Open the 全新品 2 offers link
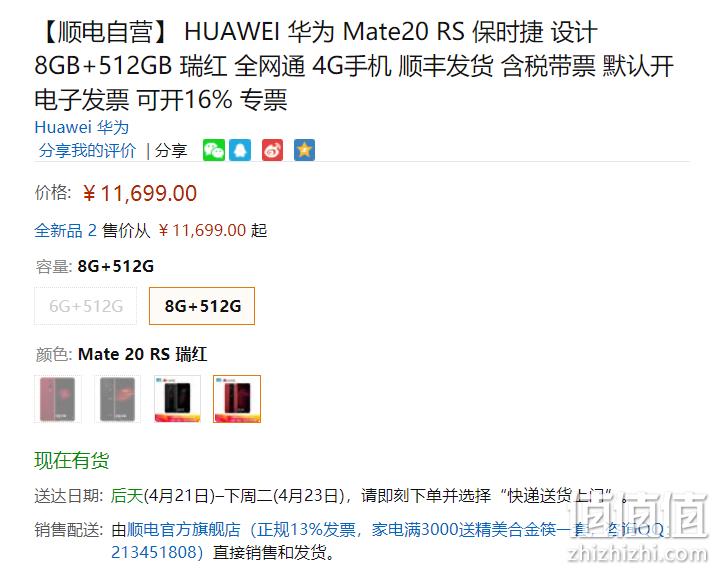 point(65,230)
